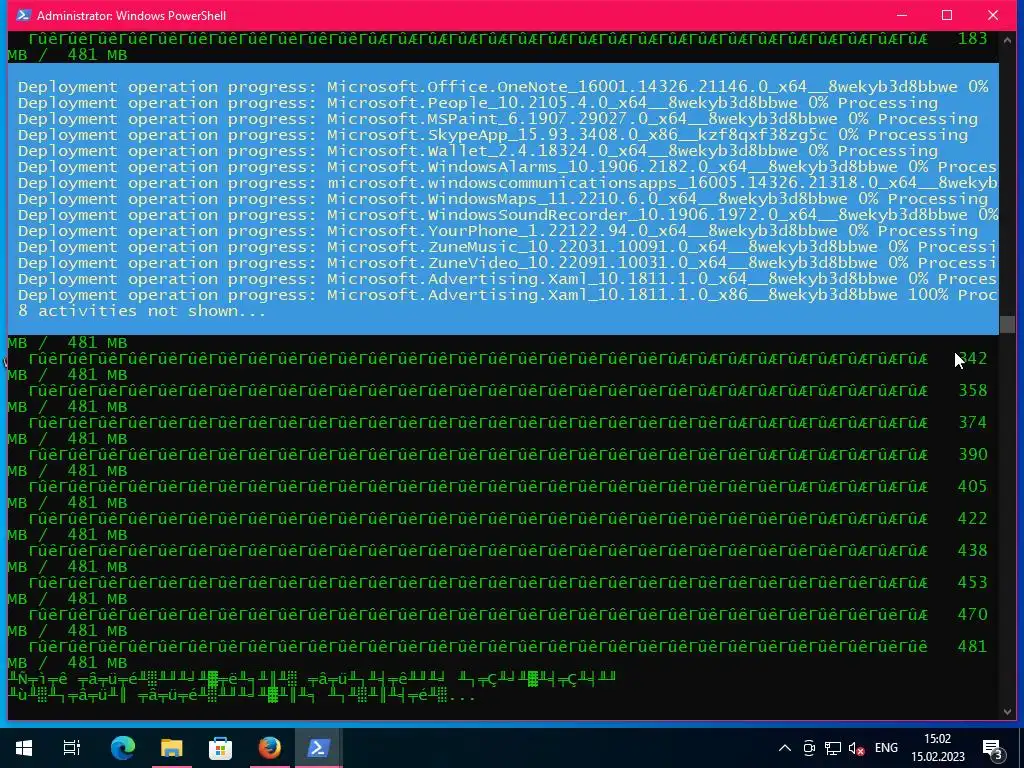The image size is (1024, 768).
Task: Close the Administrator PowerShell window
Action: [x=993, y=15]
